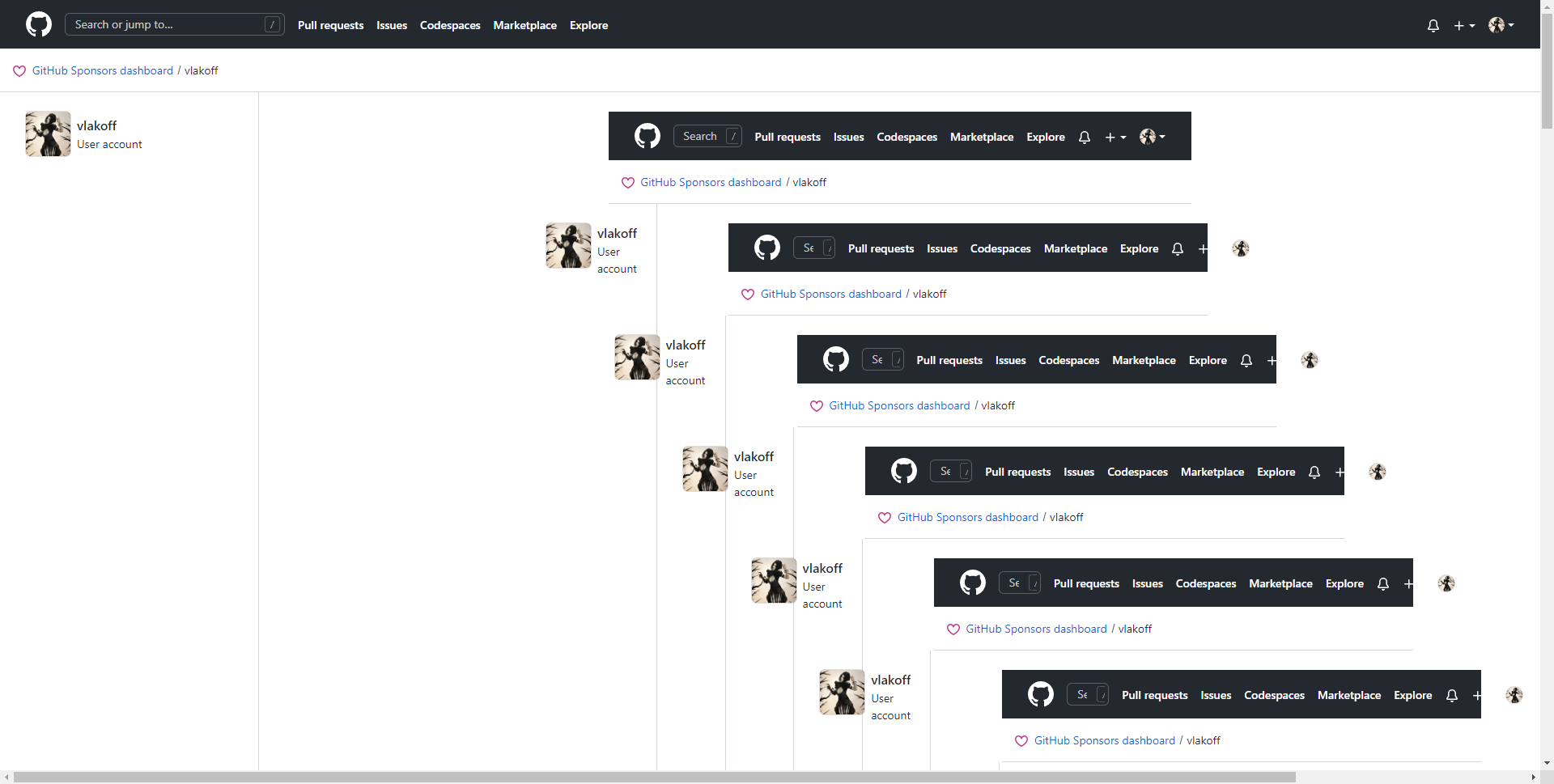1554x784 pixels.
Task: Click the nested GitHub logo inside the embedded page
Action: click(x=647, y=136)
